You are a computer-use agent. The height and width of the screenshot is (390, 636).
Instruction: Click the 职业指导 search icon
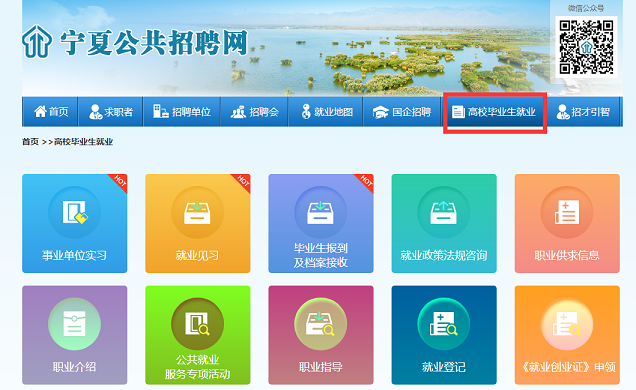click(x=321, y=324)
